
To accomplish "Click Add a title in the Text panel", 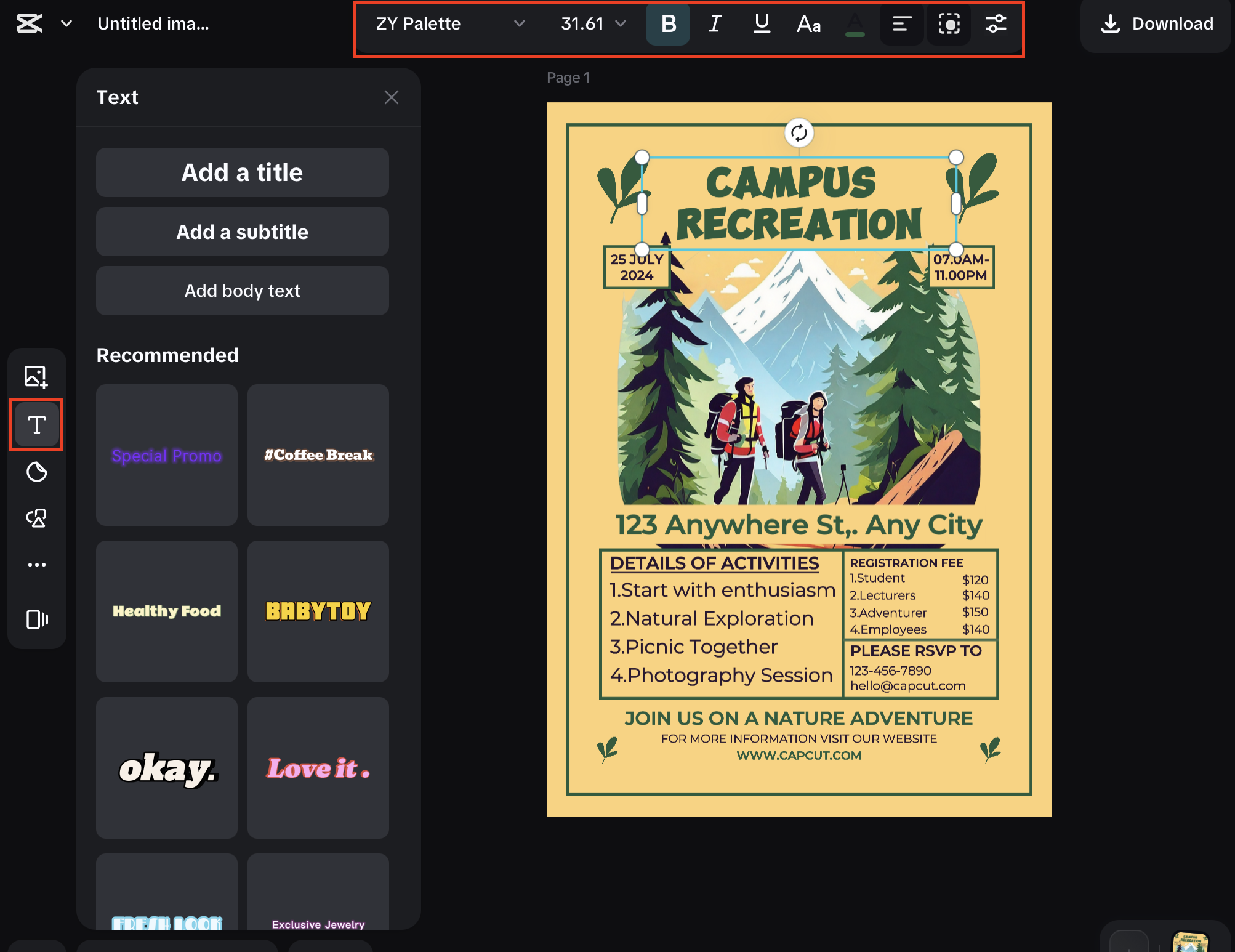I will [242, 172].
